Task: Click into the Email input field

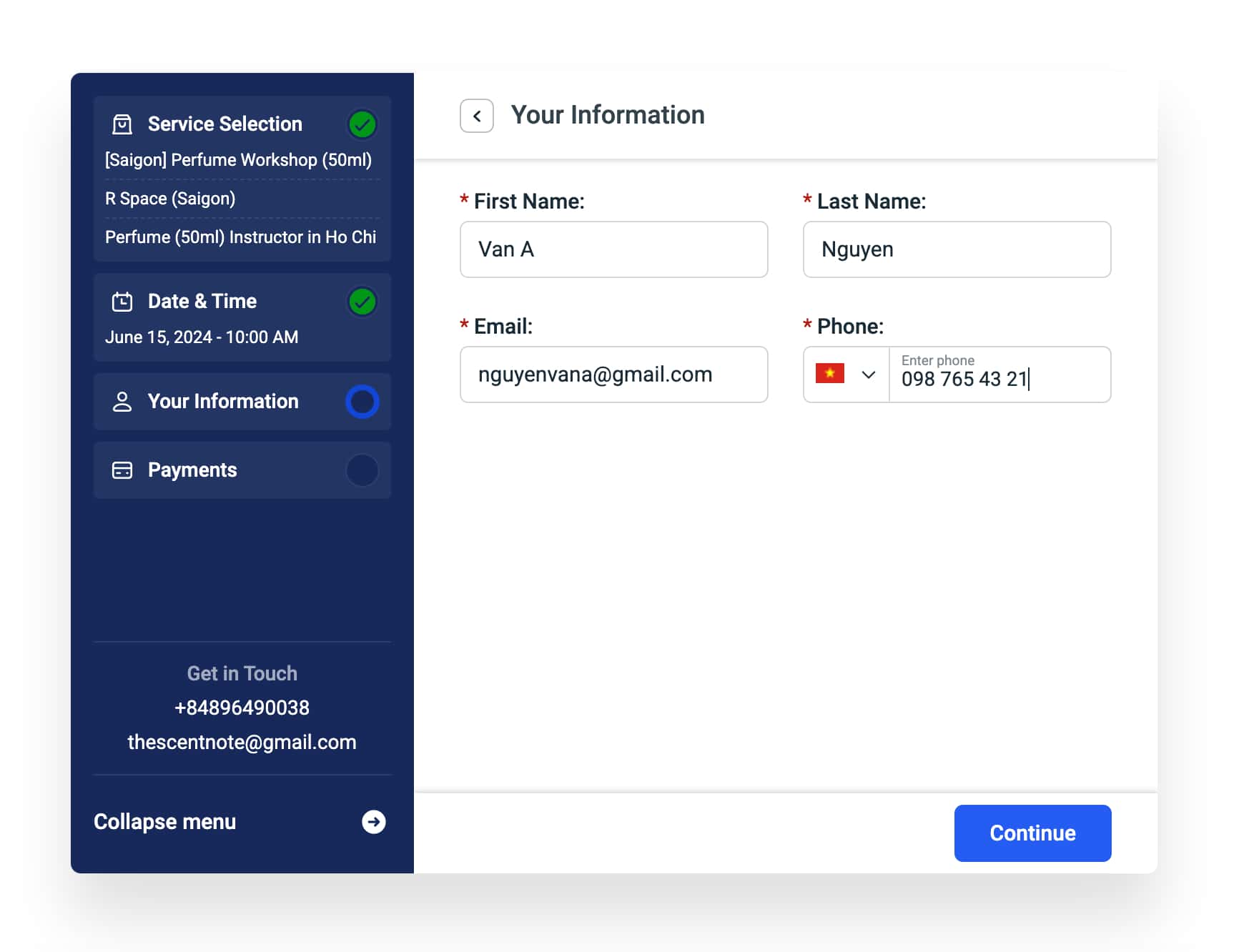Action: coord(613,375)
